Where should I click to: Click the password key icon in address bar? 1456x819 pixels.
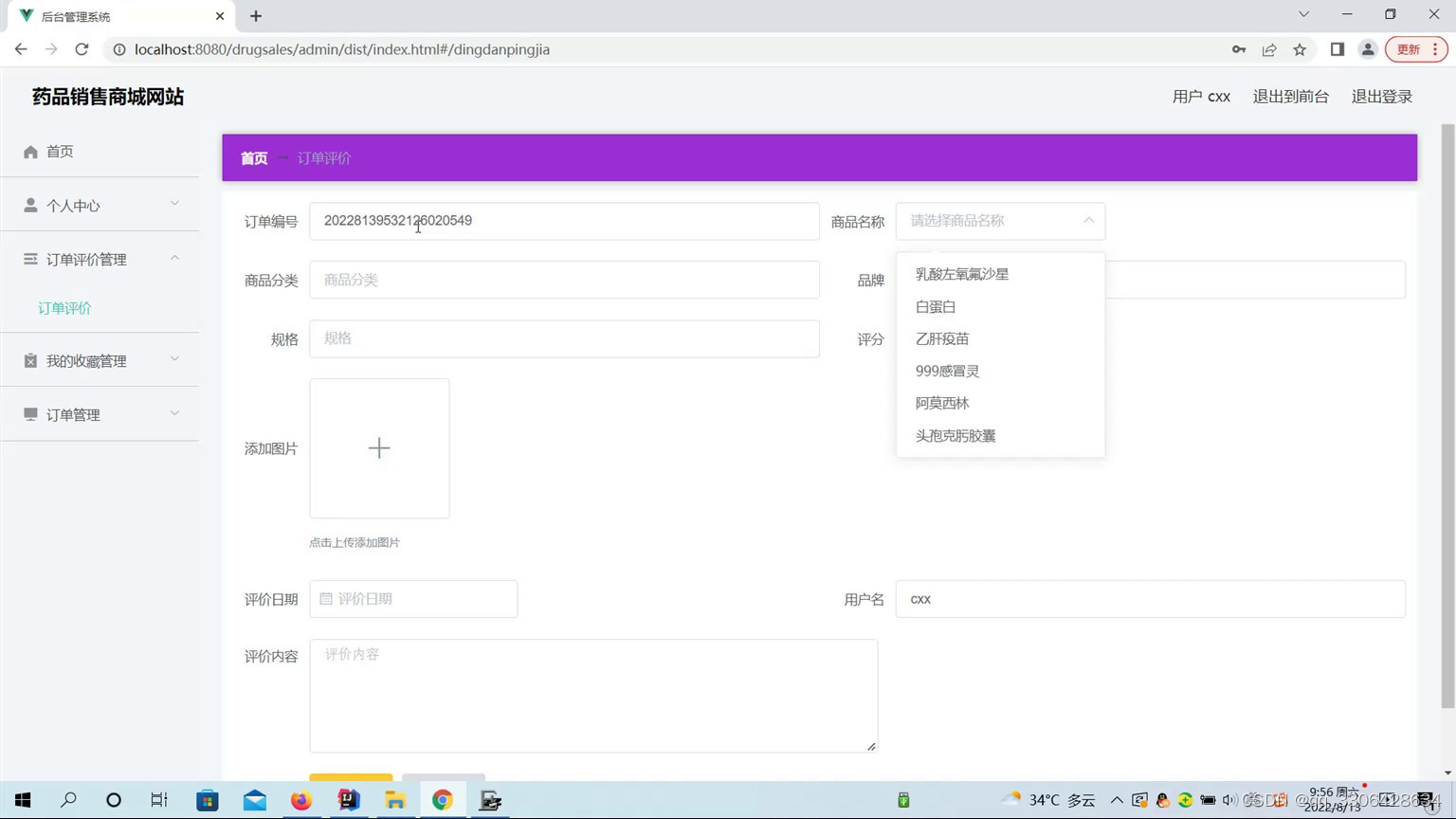[1239, 49]
